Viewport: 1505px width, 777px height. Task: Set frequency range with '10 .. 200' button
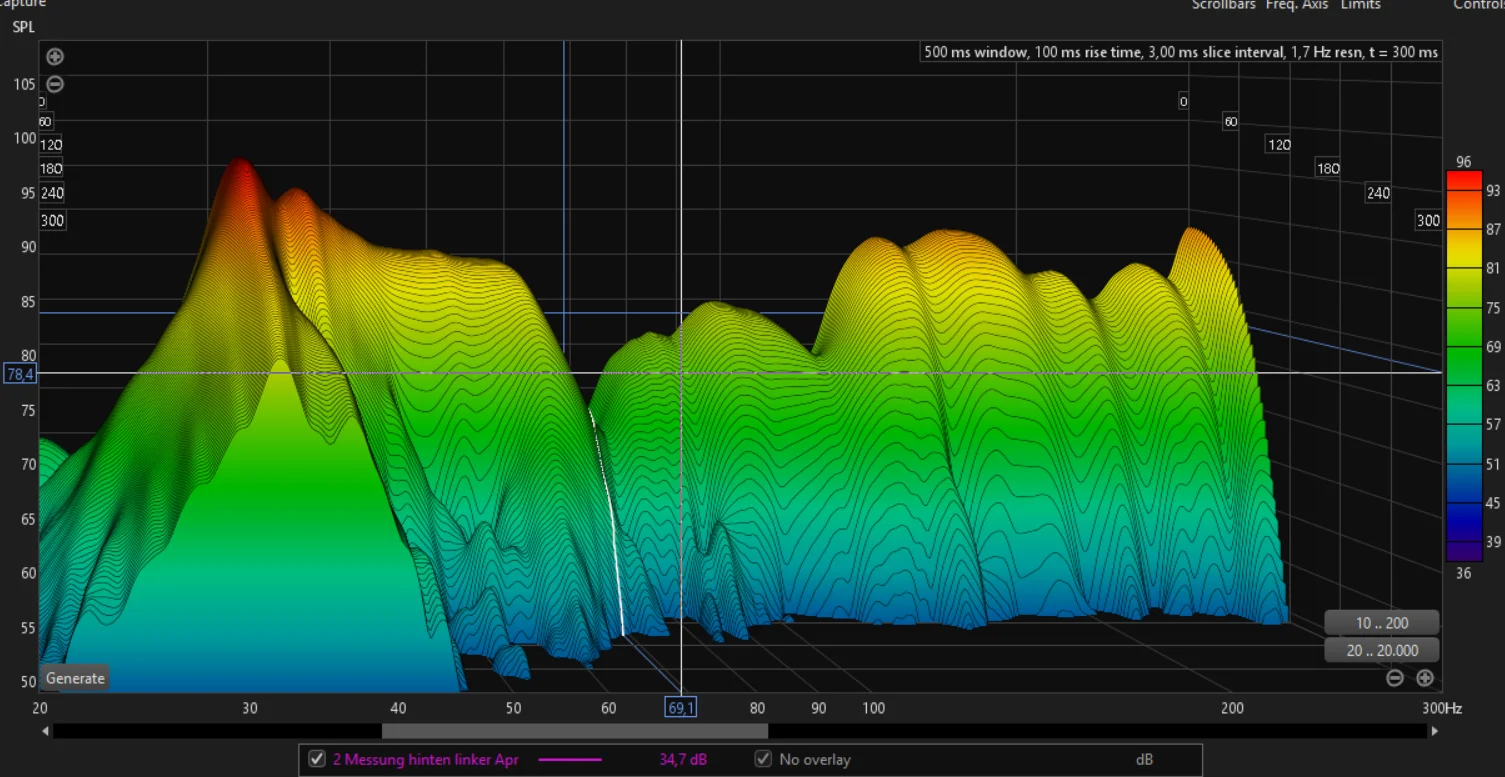[1382, 623]
